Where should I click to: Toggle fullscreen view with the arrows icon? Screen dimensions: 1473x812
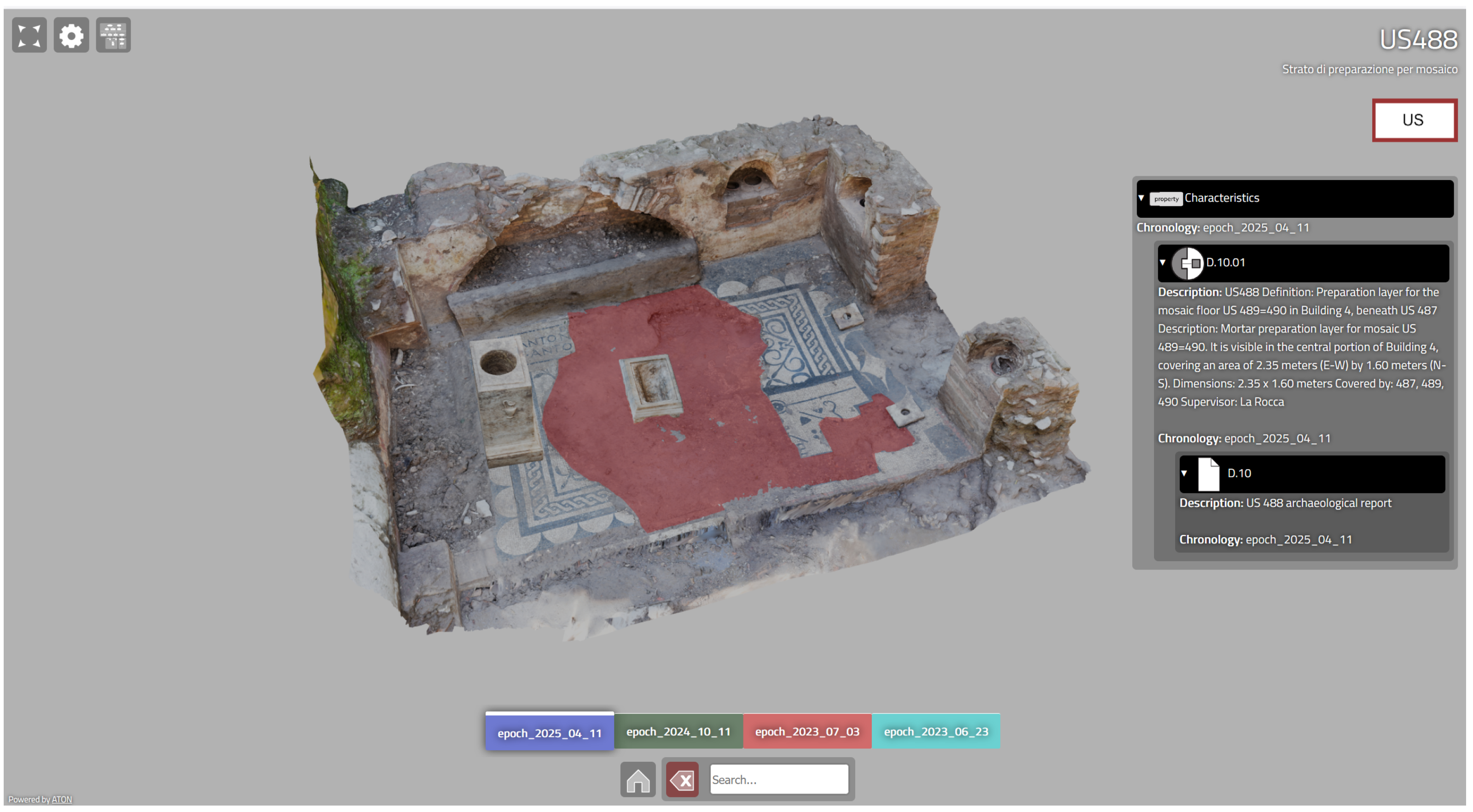29,35
